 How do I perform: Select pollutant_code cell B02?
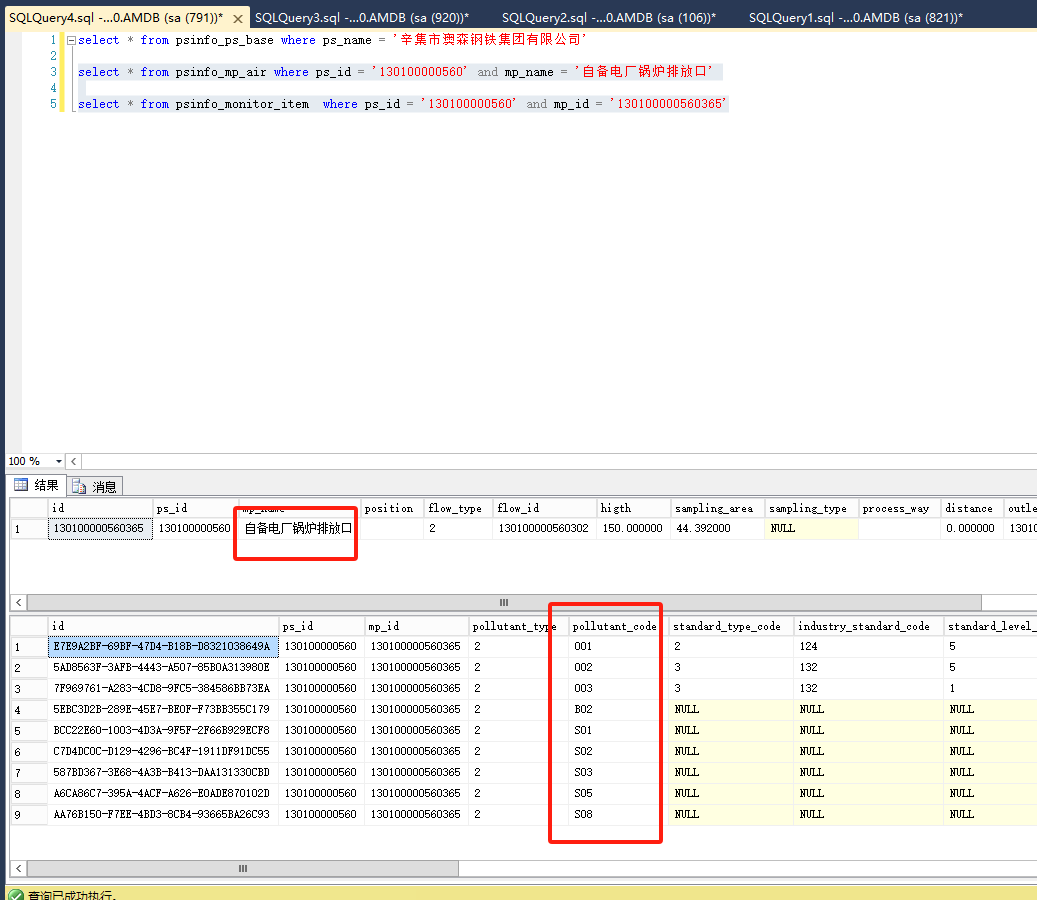(x=618, y=709)
